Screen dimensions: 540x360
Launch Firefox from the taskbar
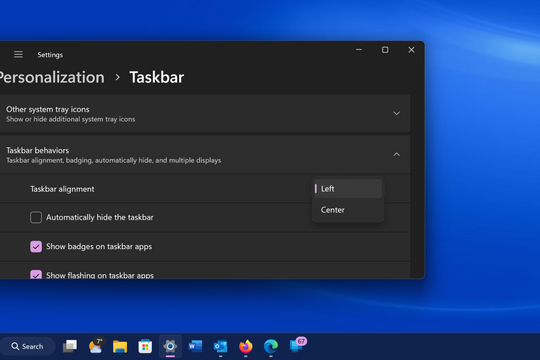(246, 346)
